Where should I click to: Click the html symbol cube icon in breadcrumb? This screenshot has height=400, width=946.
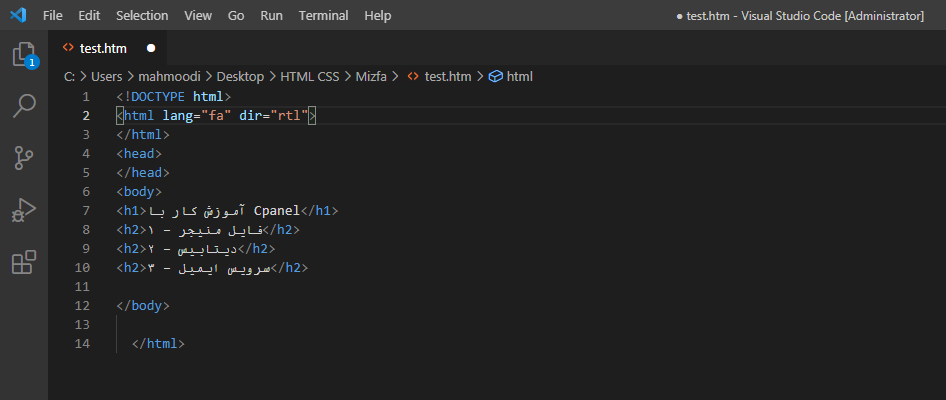coord(495,77)
